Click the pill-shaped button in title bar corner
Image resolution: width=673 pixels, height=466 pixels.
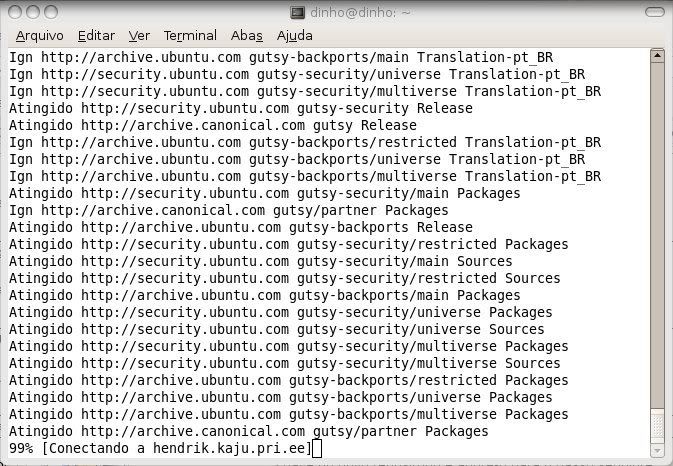coord(655,12)
